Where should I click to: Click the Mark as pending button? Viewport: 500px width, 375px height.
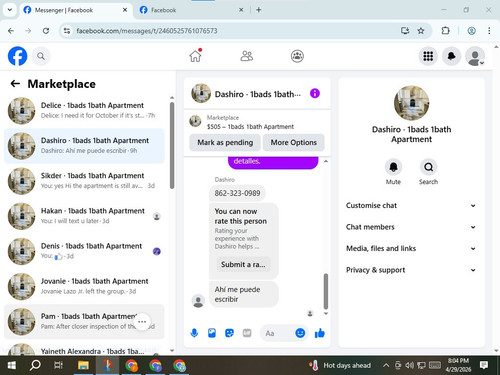pyautogui.click(x=225, y=143)
